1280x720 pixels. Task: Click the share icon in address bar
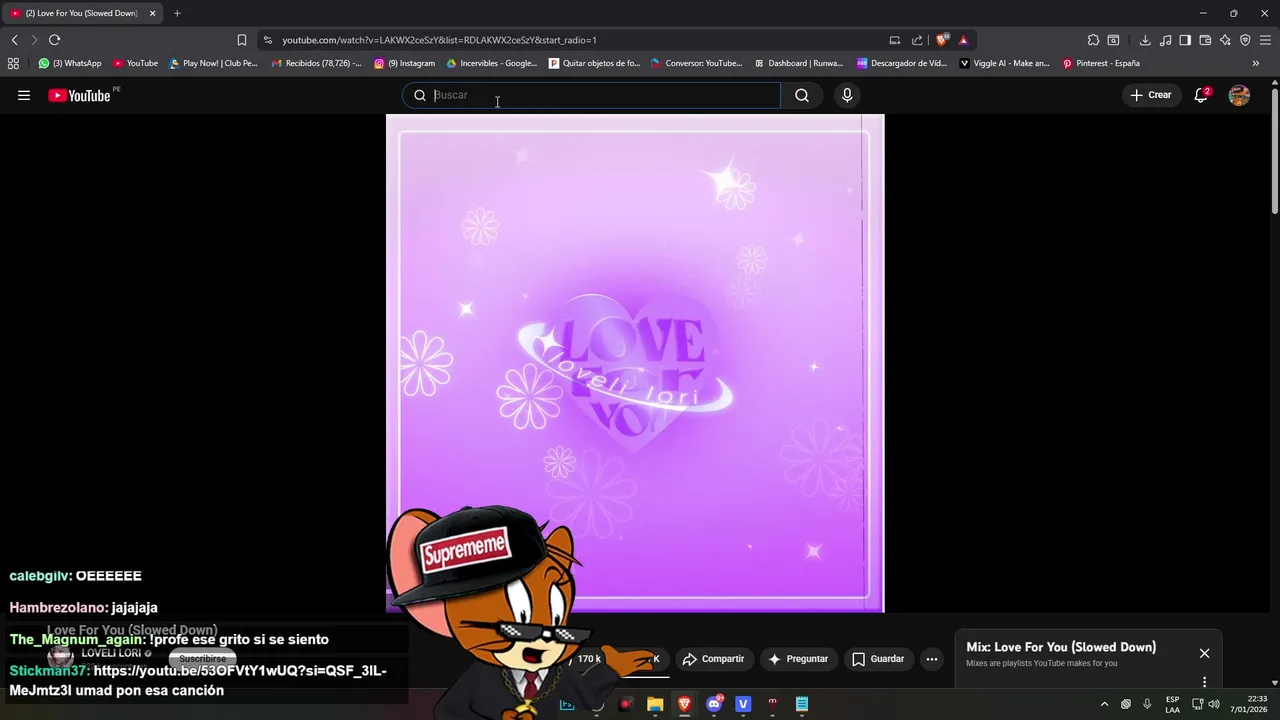(917, 40)
